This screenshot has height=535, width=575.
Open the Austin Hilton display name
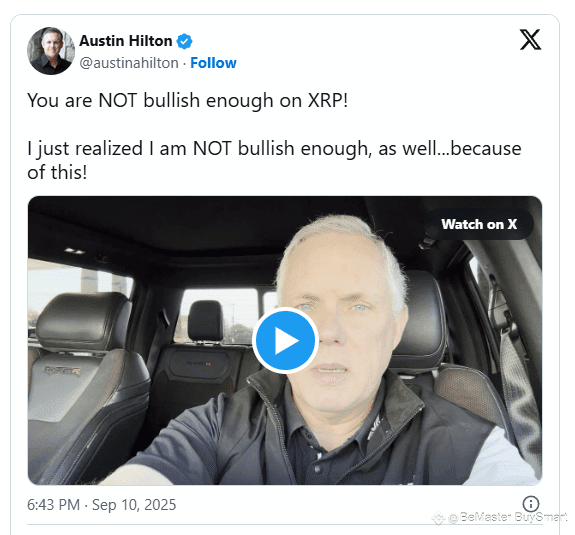(x=126, y=41)
